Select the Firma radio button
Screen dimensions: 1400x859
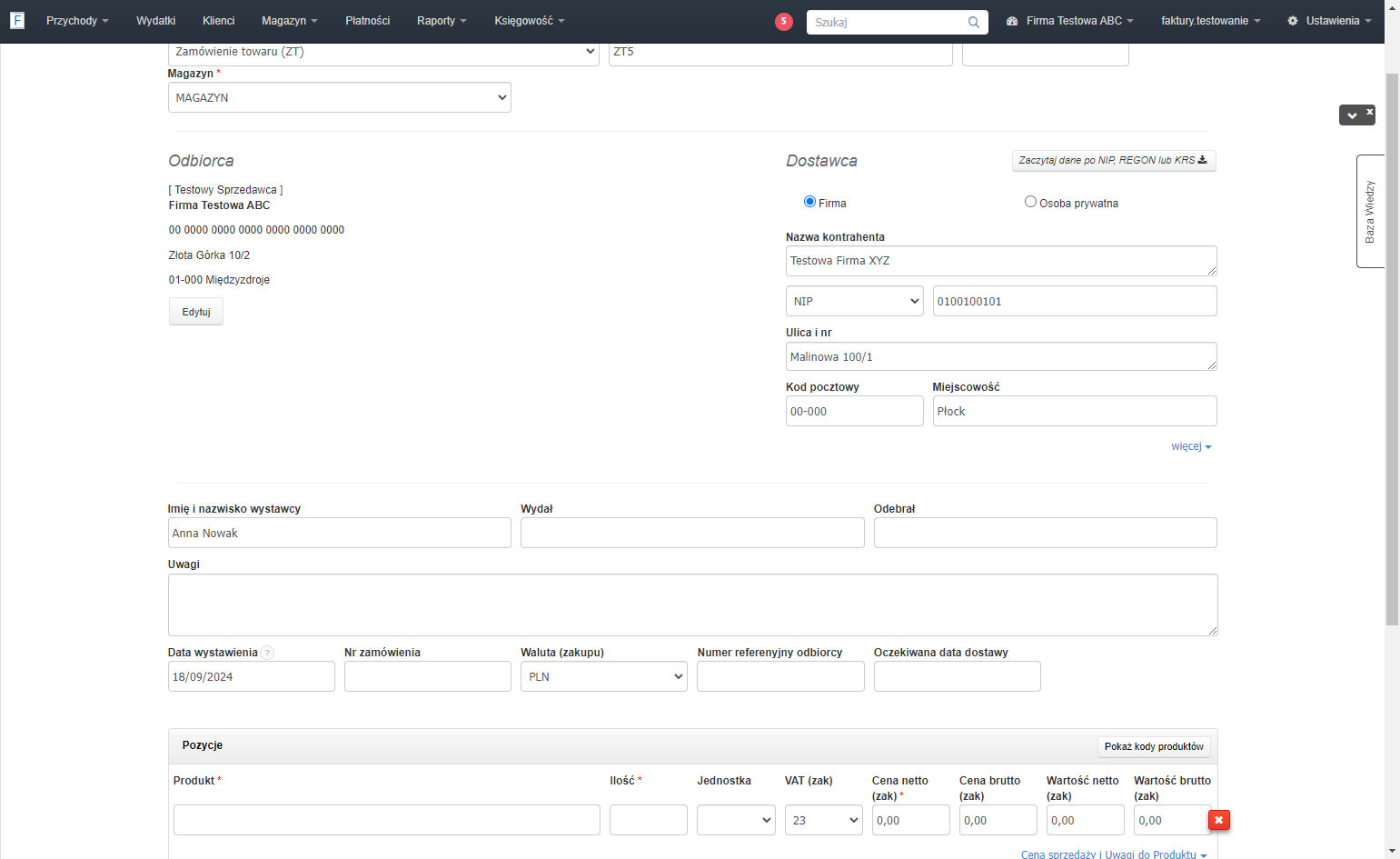pyautogui.click(x=809, y=202)
